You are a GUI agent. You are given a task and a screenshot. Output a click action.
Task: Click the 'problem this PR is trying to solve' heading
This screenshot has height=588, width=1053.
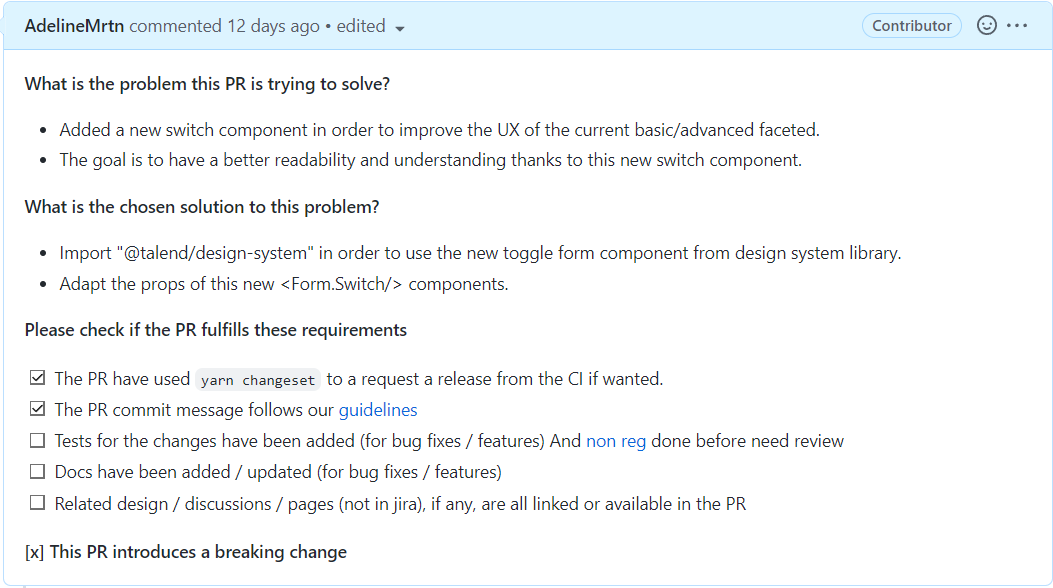point(207,84)
